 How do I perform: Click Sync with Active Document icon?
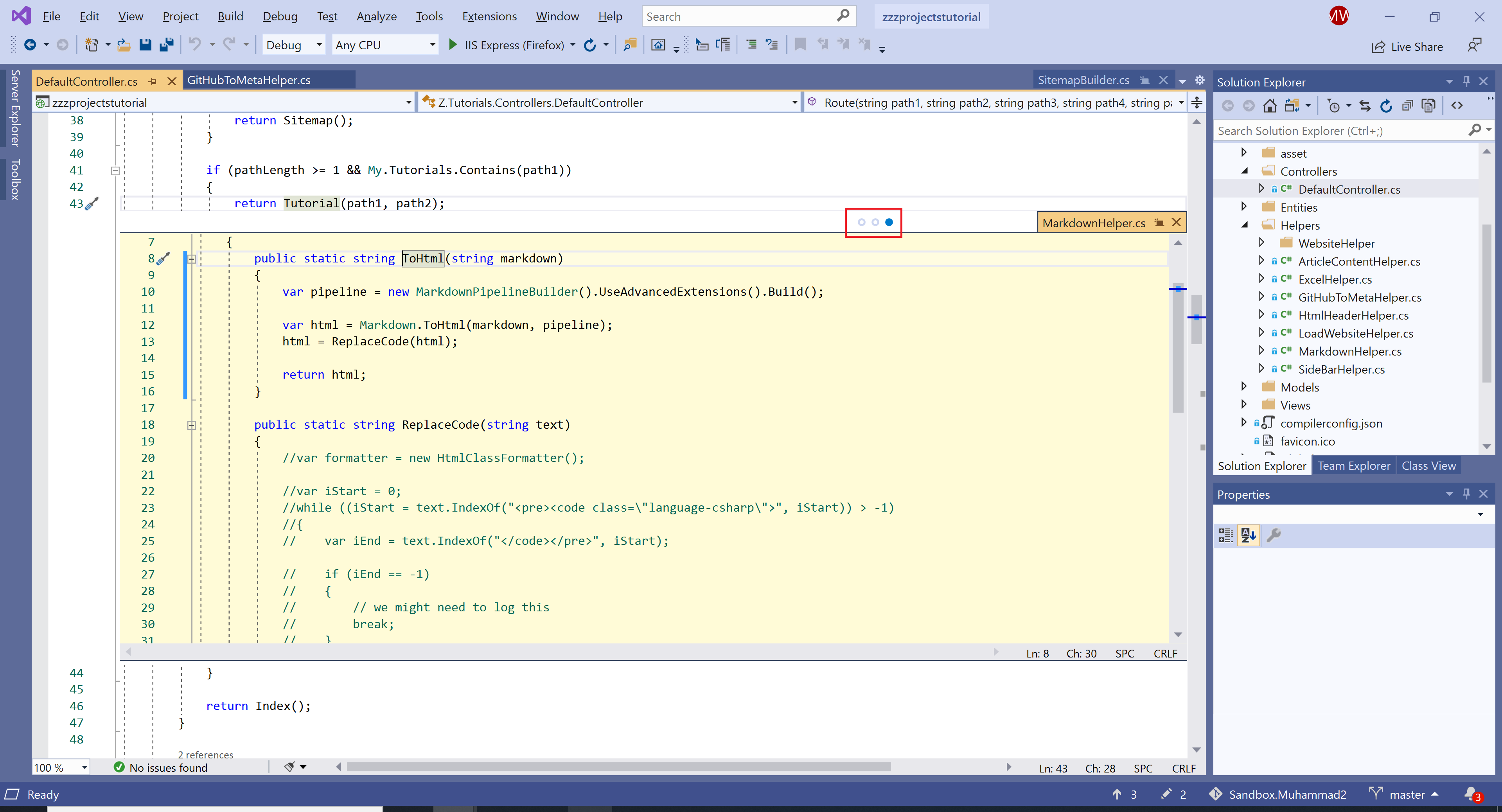point(1364,106)
